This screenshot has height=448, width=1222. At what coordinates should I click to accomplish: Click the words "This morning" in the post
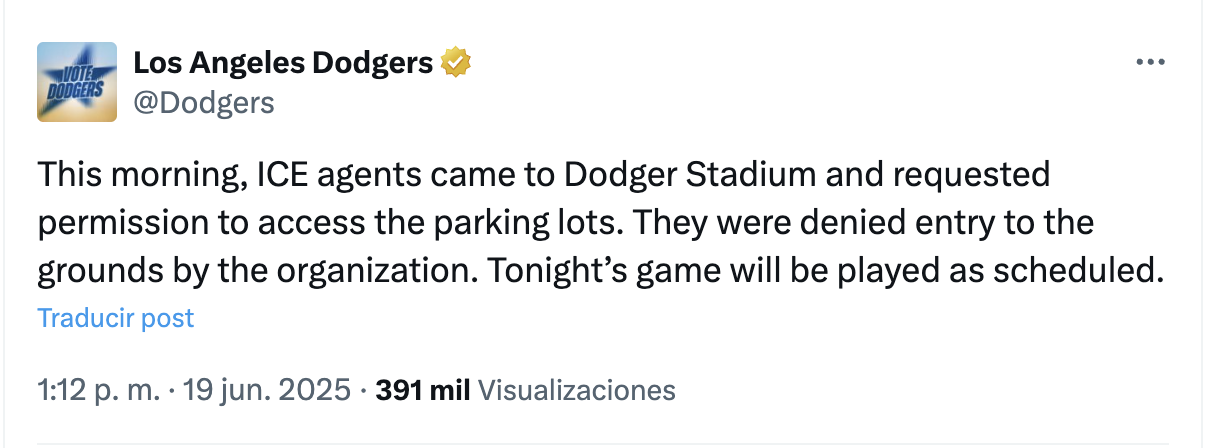[x=137, y=174]
